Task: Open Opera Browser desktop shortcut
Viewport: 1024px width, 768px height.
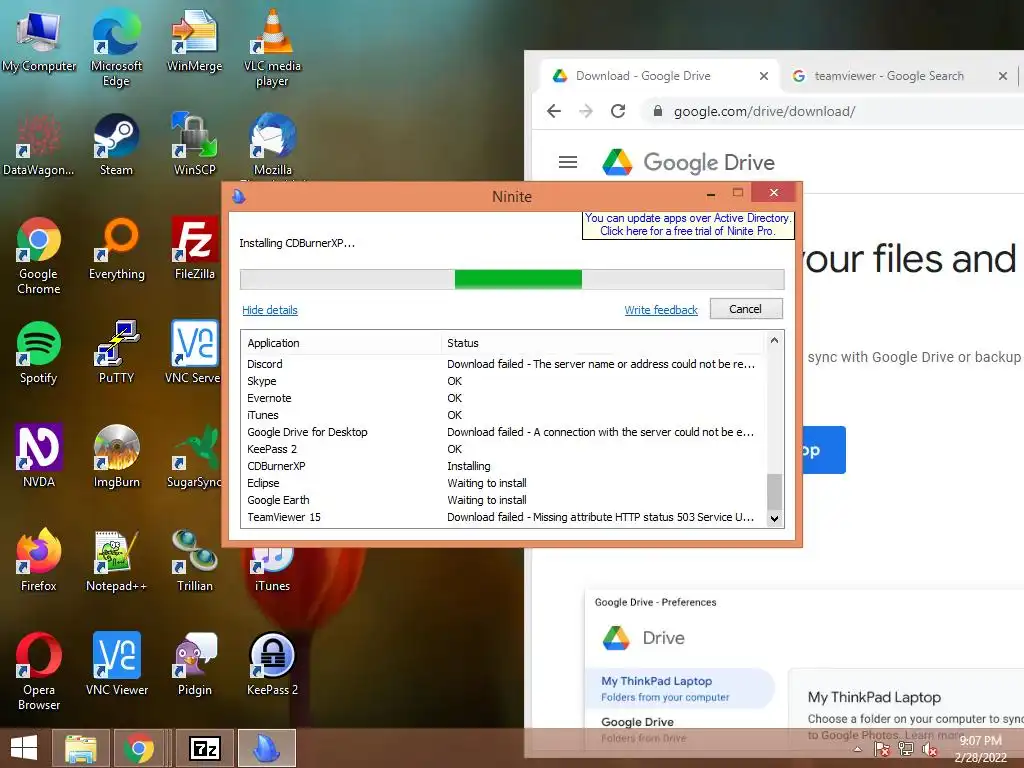Action: 39,671
